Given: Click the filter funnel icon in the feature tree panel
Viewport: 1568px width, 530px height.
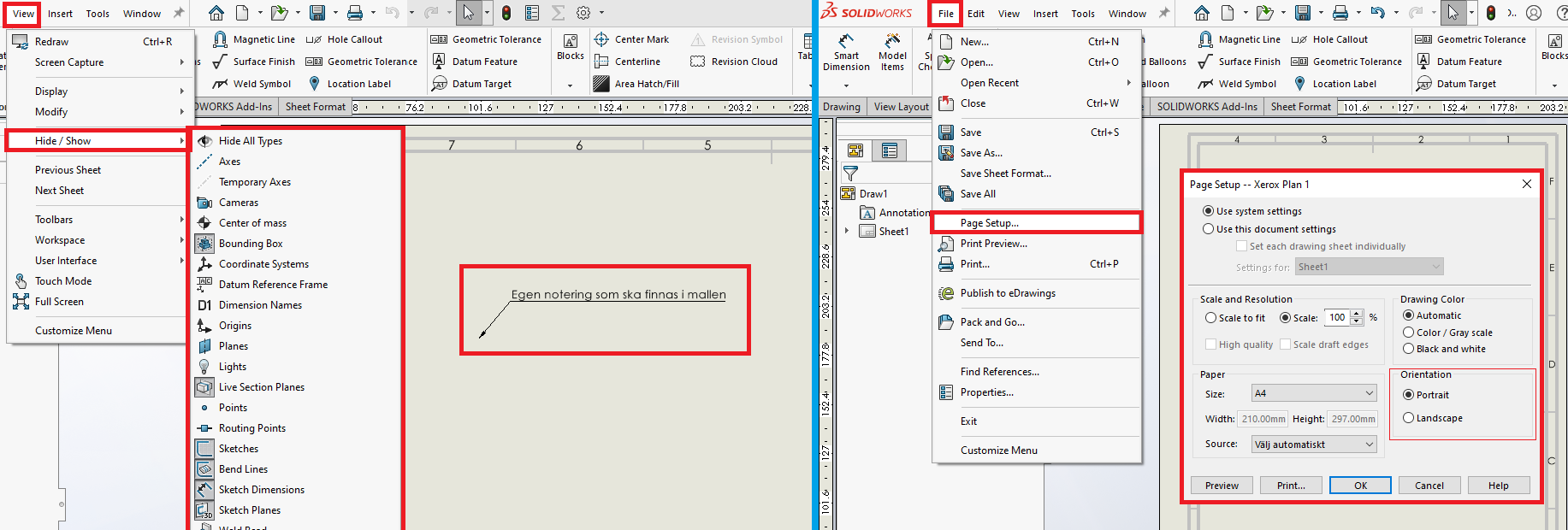Looking at the screenshot, I should [x=850, y=174].
